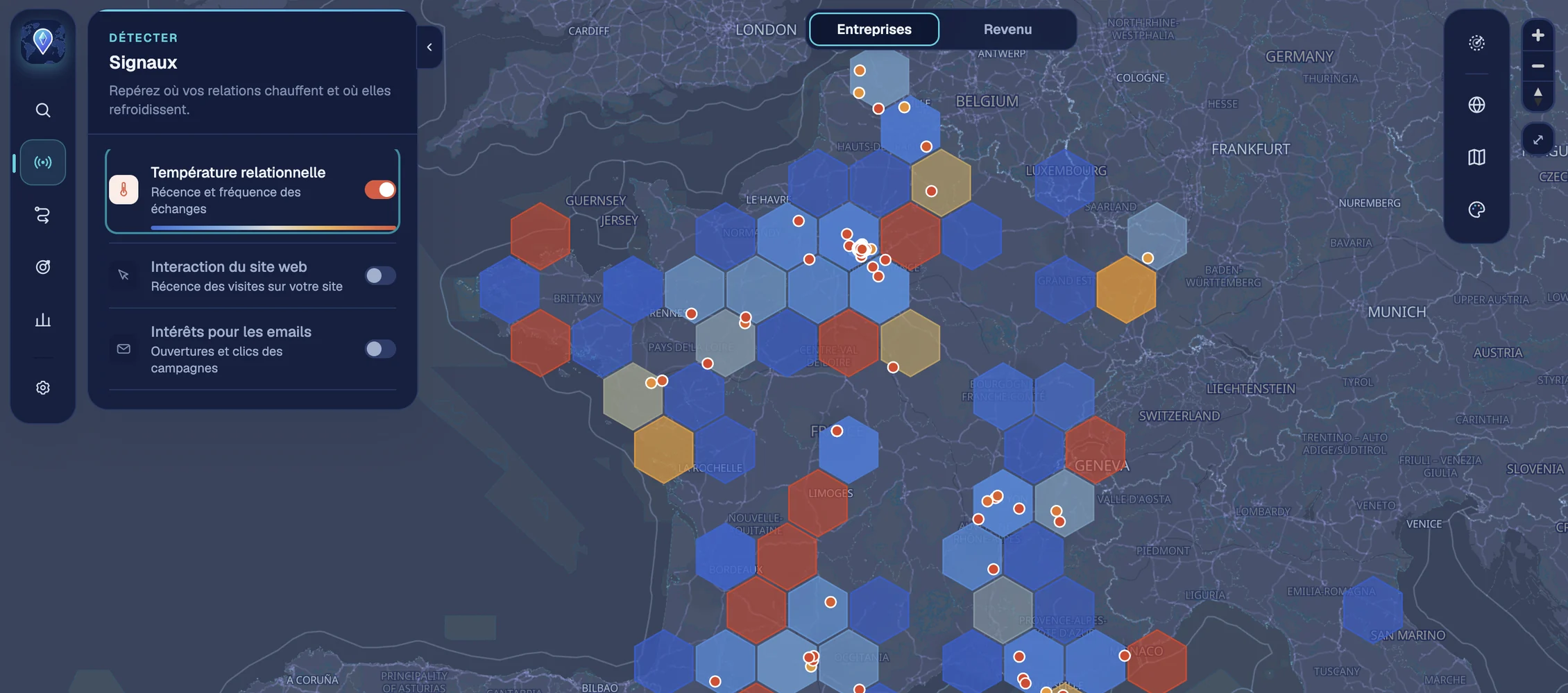Click the orange hexagon east of Grand Est
The height and width of the screenshot is (693, 1568).
(1126, 289)
